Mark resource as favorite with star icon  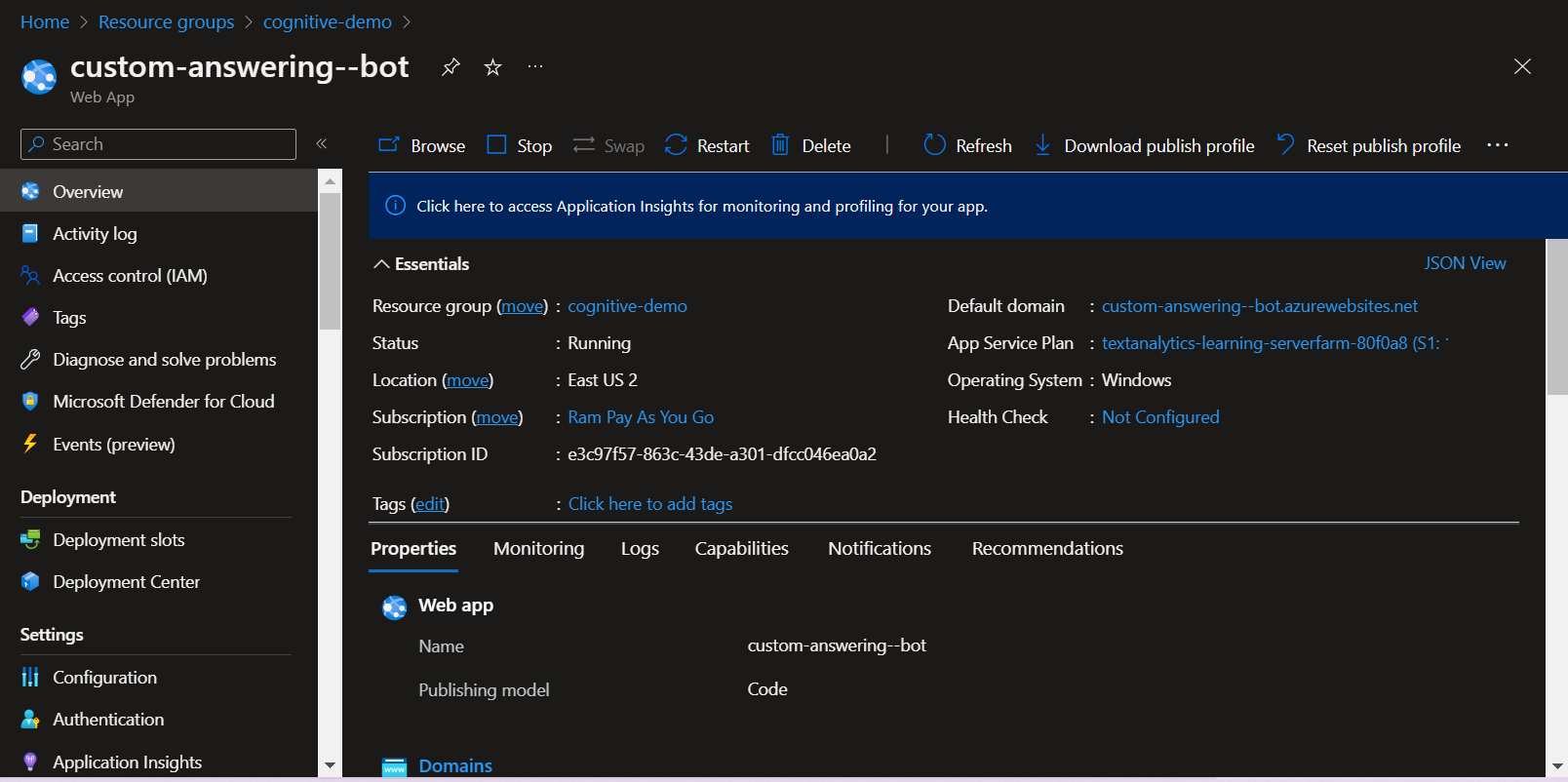point(493,67)
